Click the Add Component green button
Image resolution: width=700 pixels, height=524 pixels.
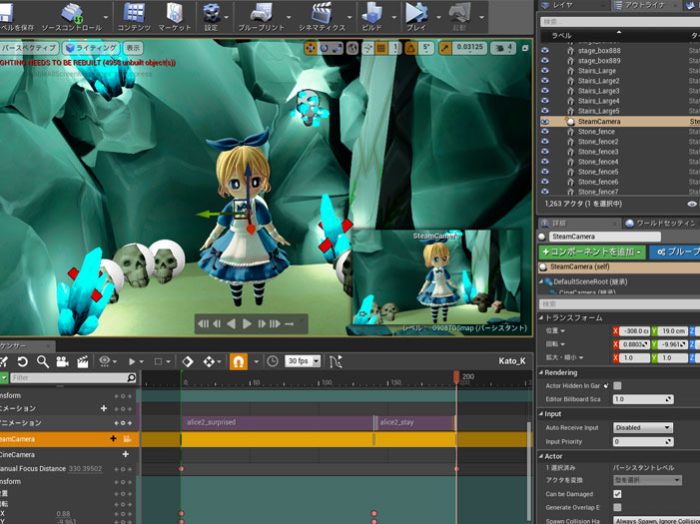pos(592,252)
